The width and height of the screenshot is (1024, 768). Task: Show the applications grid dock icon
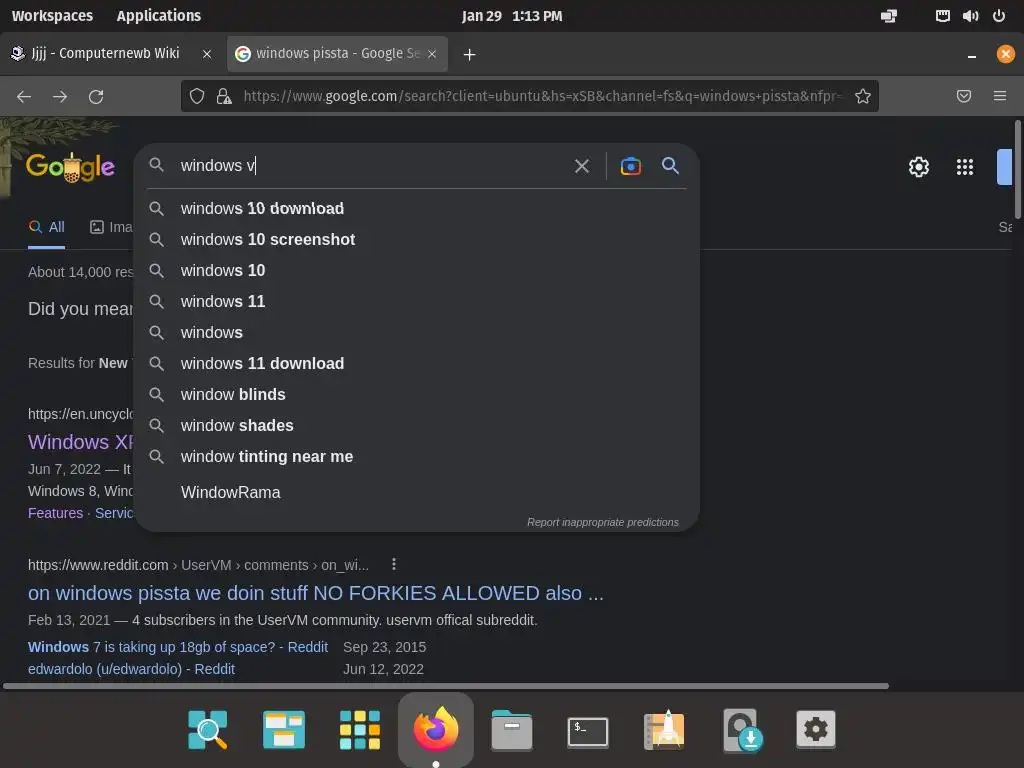tap(360, 729)
